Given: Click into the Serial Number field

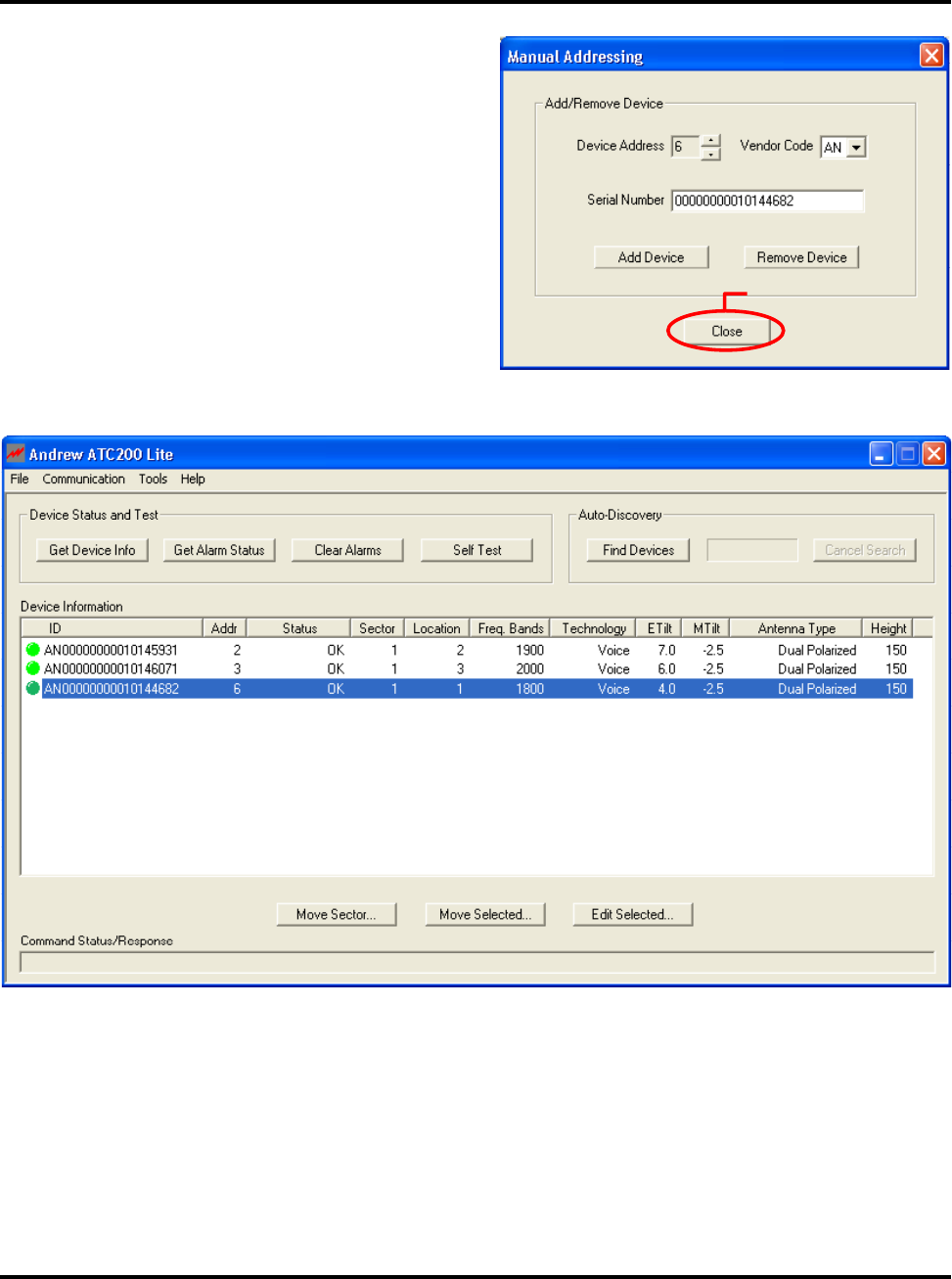Looking at the screenshot, I should click(x=767, y=201).
